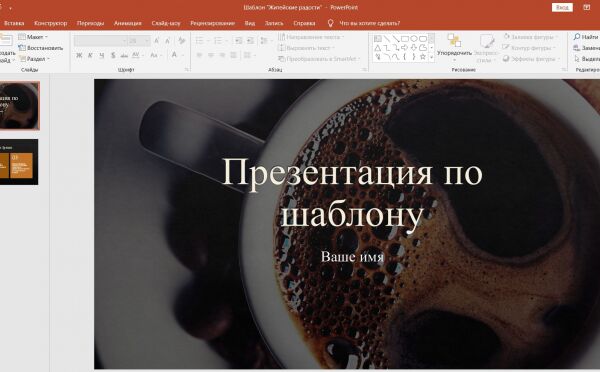Toggle strikethrough formatting

[x=124, y=55]
